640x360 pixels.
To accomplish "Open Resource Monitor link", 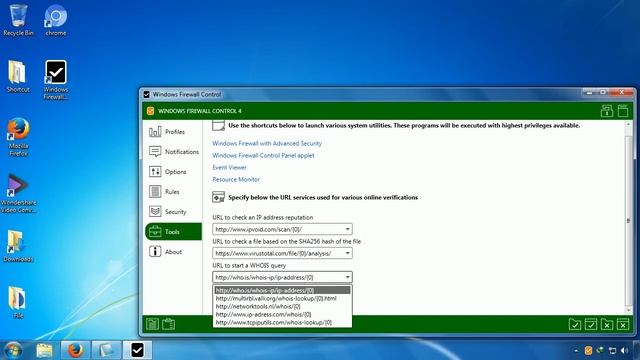I will [x=236, y=180].
